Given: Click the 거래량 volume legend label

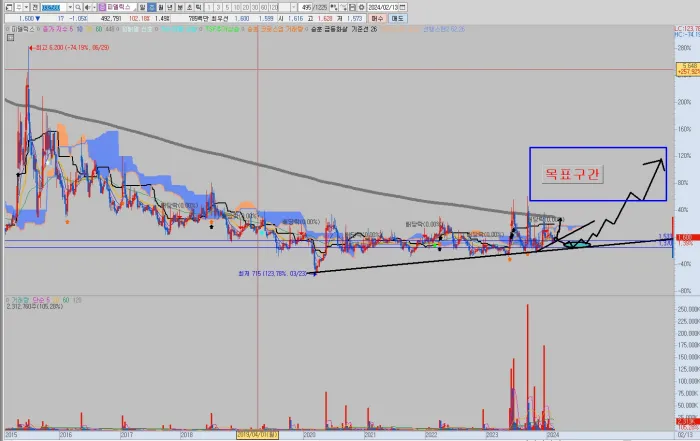Looking at the screenshot, I should (21, 300).
